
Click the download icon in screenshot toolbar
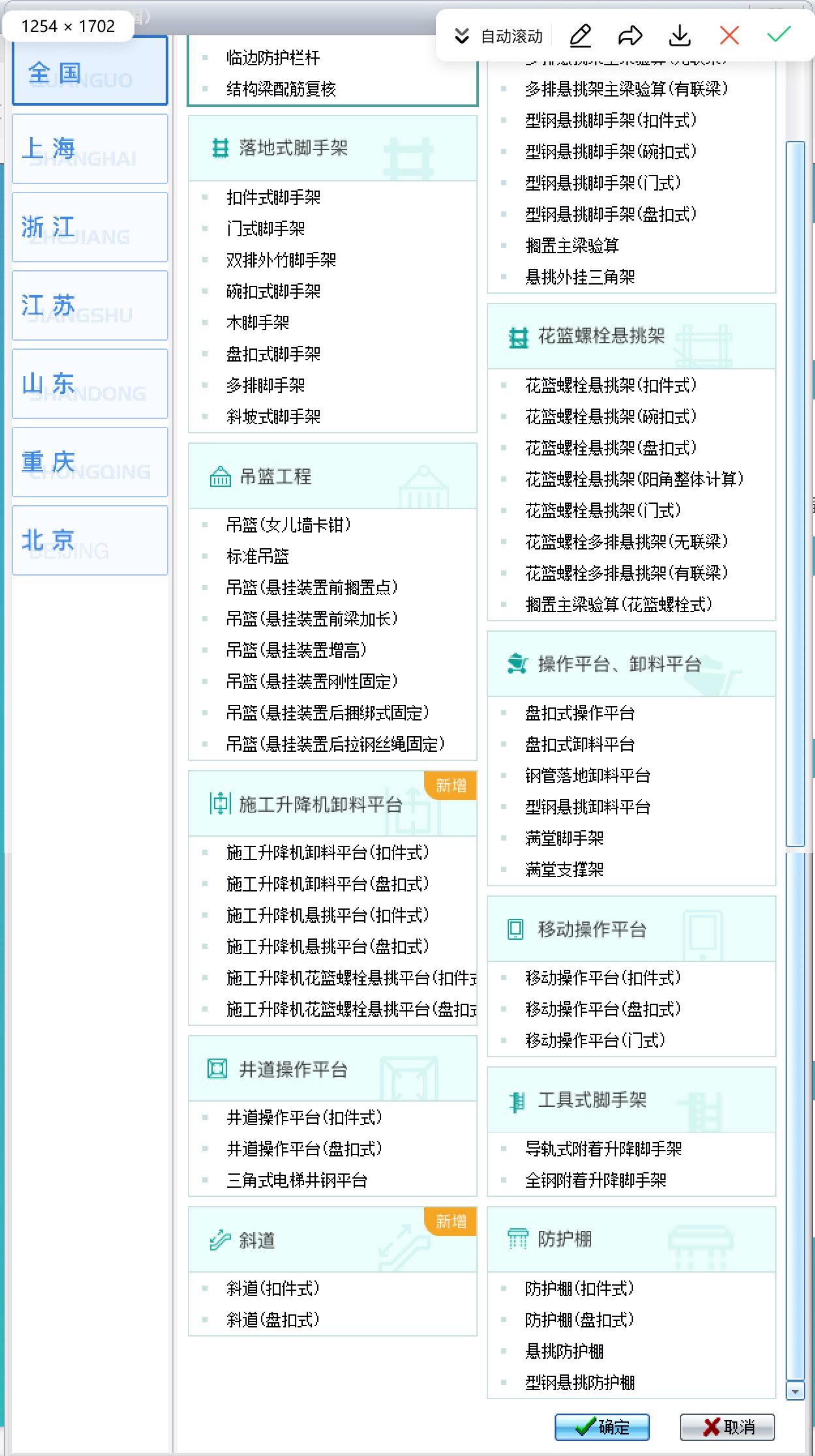(x=680, y=35)
